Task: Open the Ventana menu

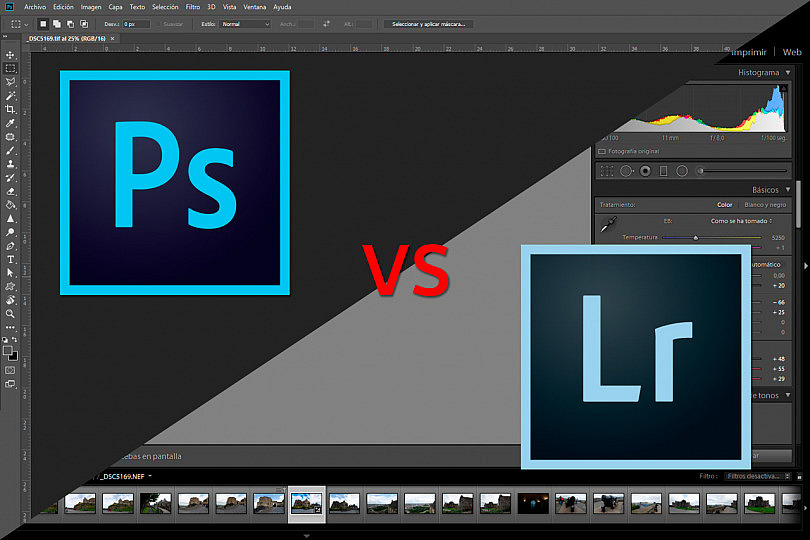Action: [x=255, y=7]
